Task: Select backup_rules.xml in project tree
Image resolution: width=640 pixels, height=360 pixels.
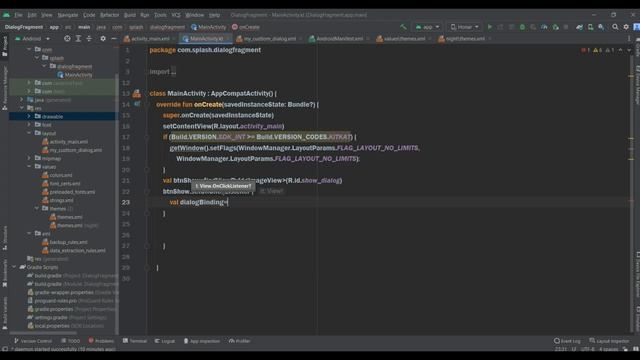Action: (x=65, y=242)
